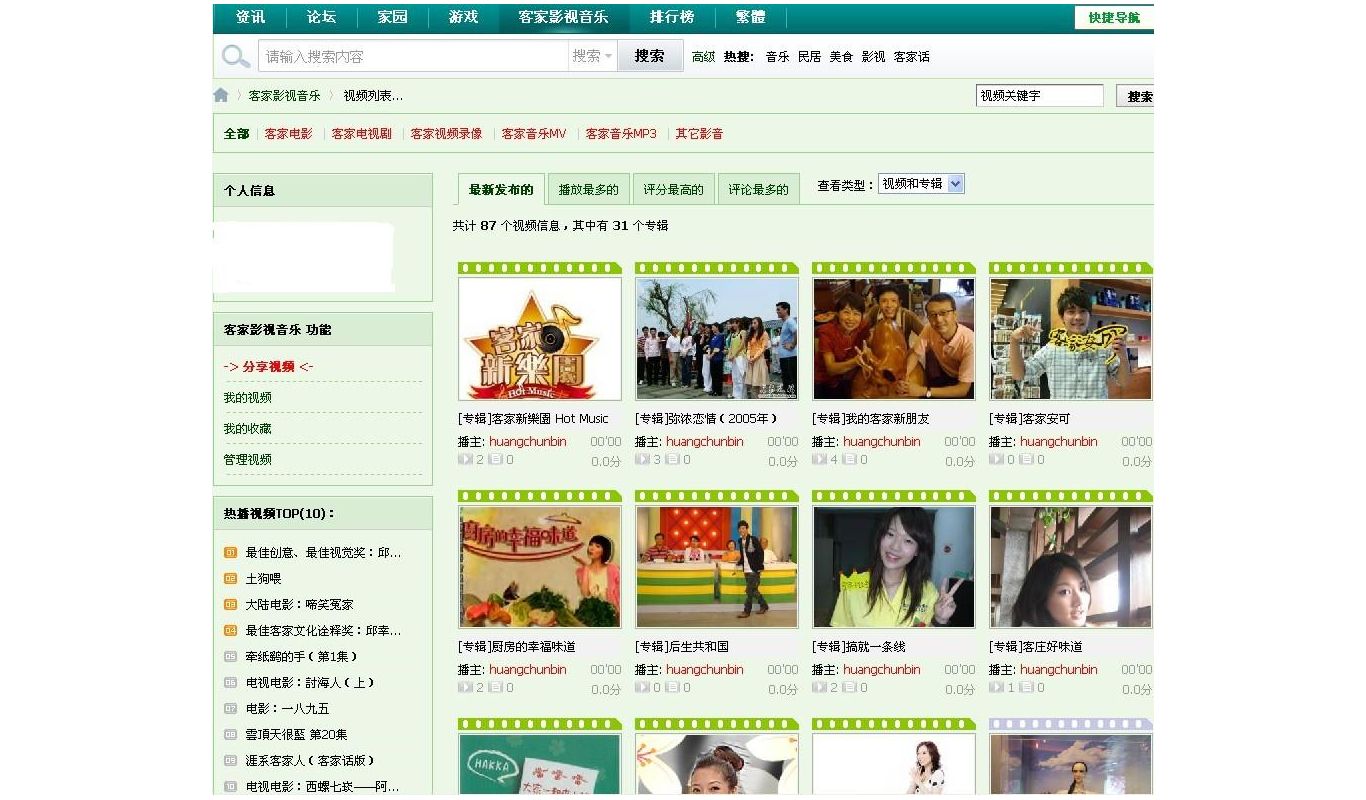Click the 高级 advanced search link
Image resolution: width=1366 pixels, height=800 pixels.
(704, 57)
